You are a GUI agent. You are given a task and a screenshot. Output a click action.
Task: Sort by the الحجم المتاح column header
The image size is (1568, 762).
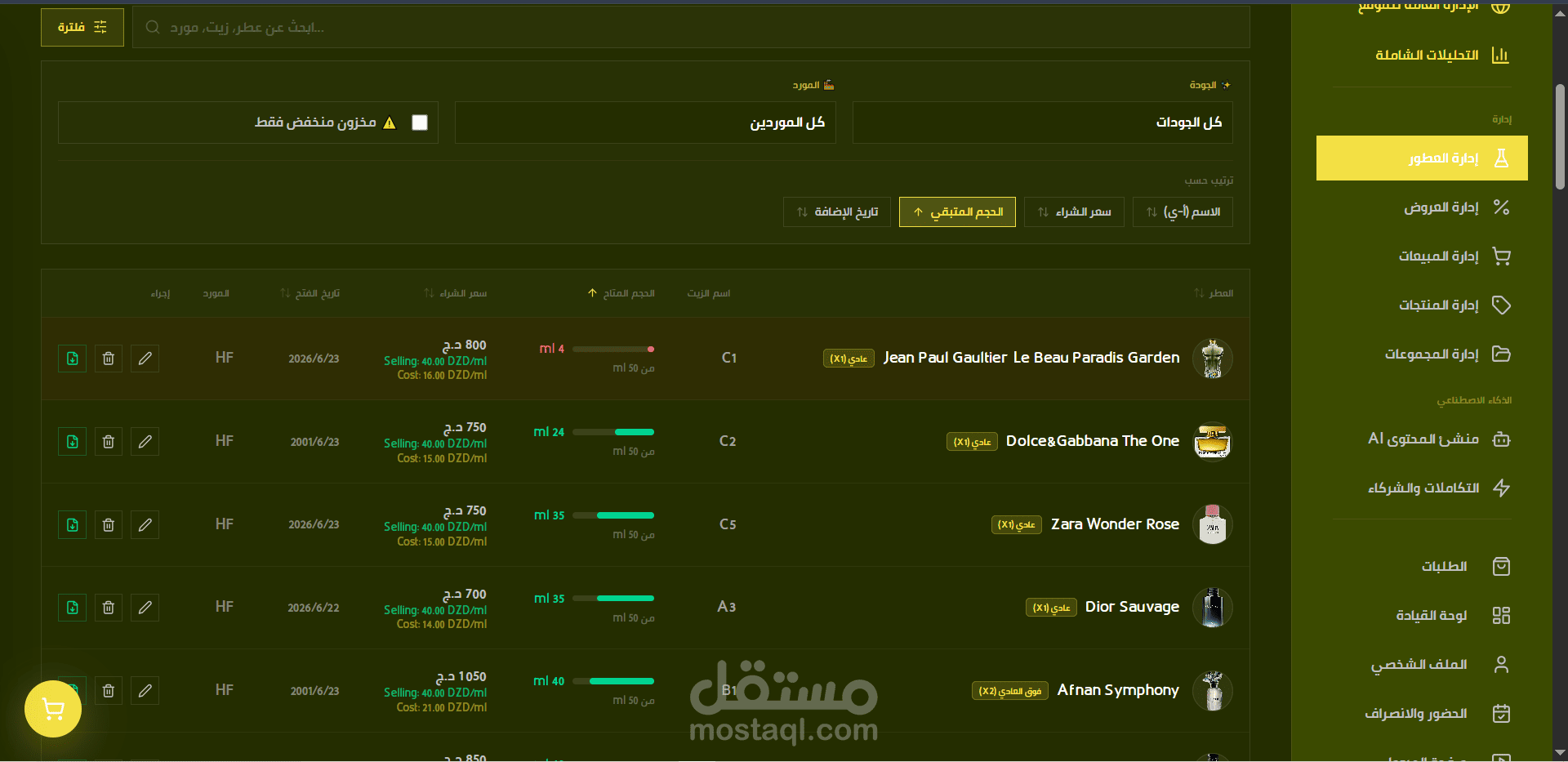coord(621,293)
